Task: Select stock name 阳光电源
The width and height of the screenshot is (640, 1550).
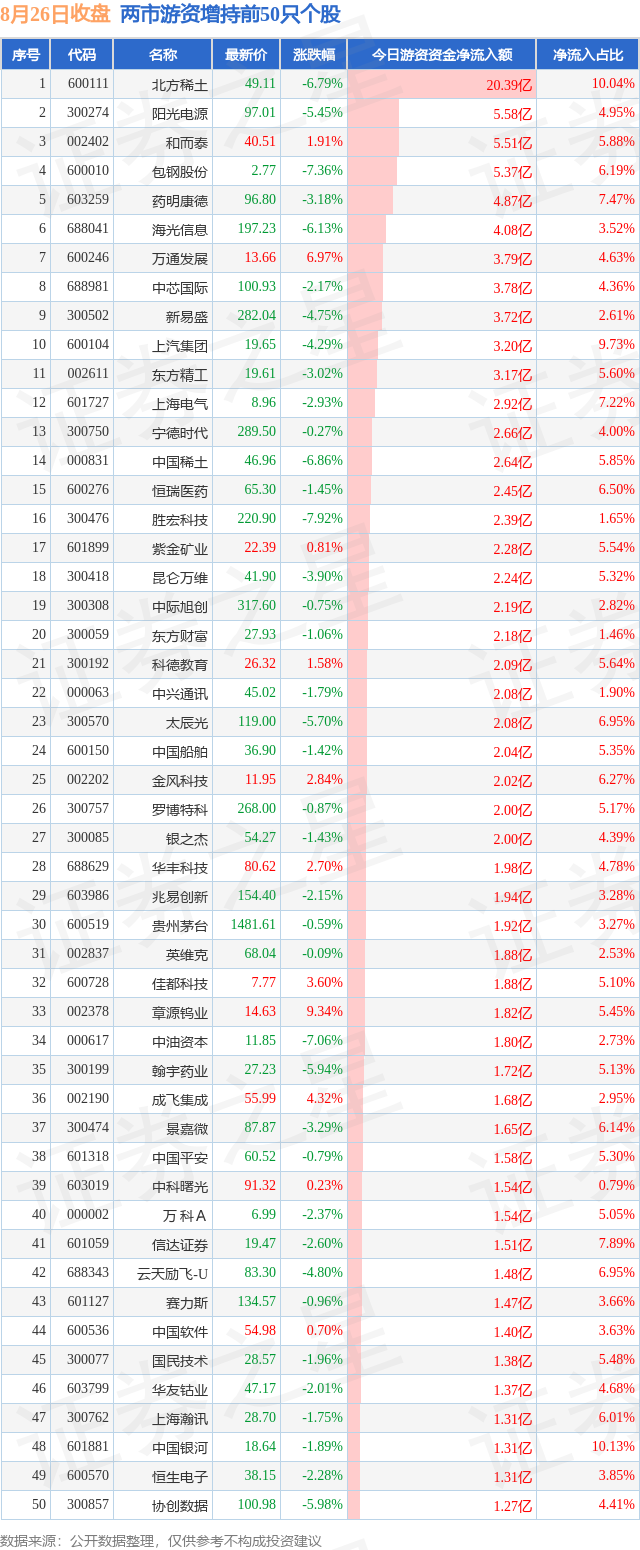Action: 180,114
